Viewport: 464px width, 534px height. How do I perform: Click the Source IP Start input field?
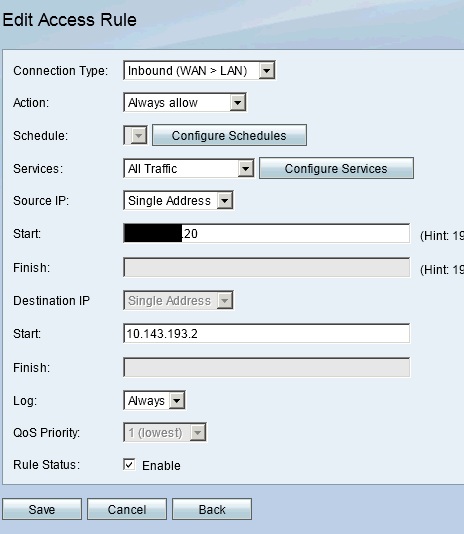pos(266,234)
